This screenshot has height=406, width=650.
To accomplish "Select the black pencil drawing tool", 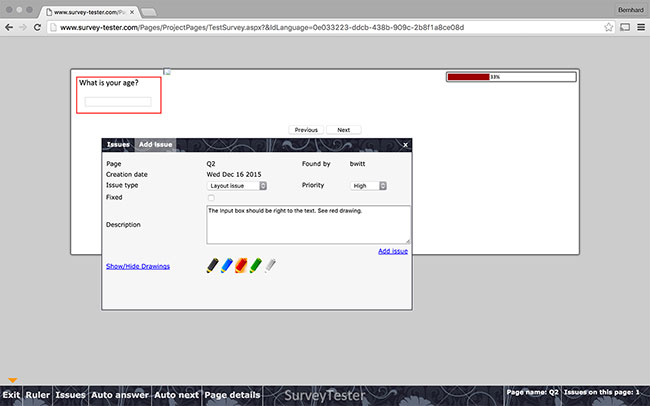I will 212,266.
